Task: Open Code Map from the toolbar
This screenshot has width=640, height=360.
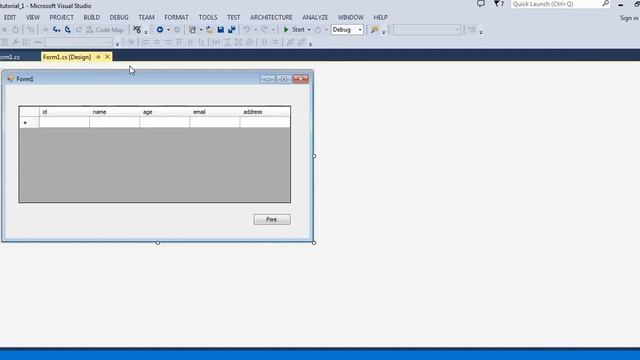Action: tap(105, 30)
